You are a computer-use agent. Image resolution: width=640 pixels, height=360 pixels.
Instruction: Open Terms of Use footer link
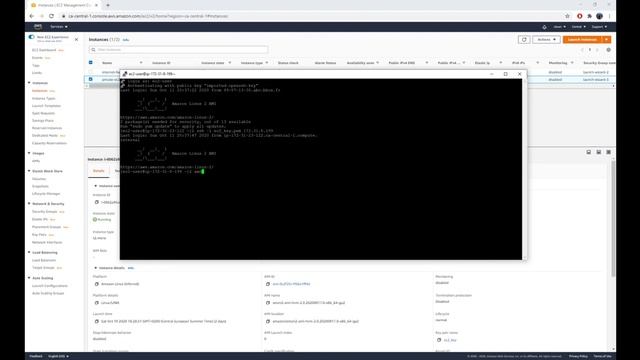pyautogui.click(x=602, y=356)
